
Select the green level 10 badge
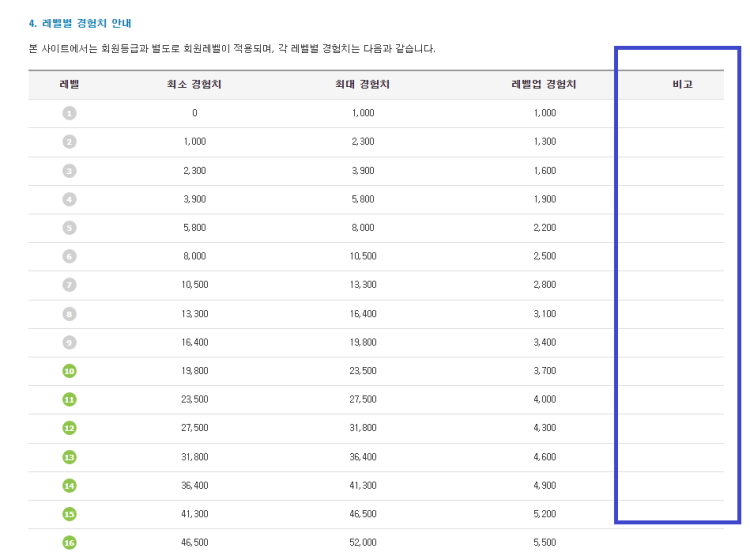coord(69,371)
